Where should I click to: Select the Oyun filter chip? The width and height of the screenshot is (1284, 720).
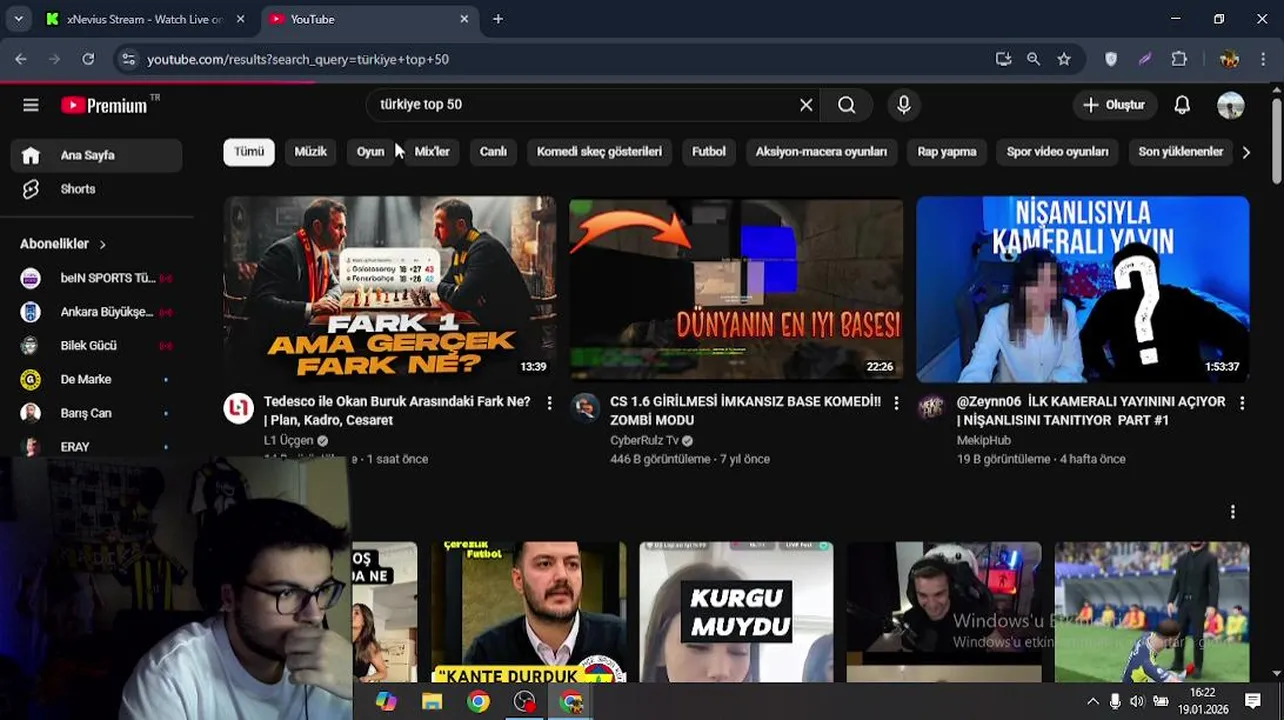coord(371,152)
